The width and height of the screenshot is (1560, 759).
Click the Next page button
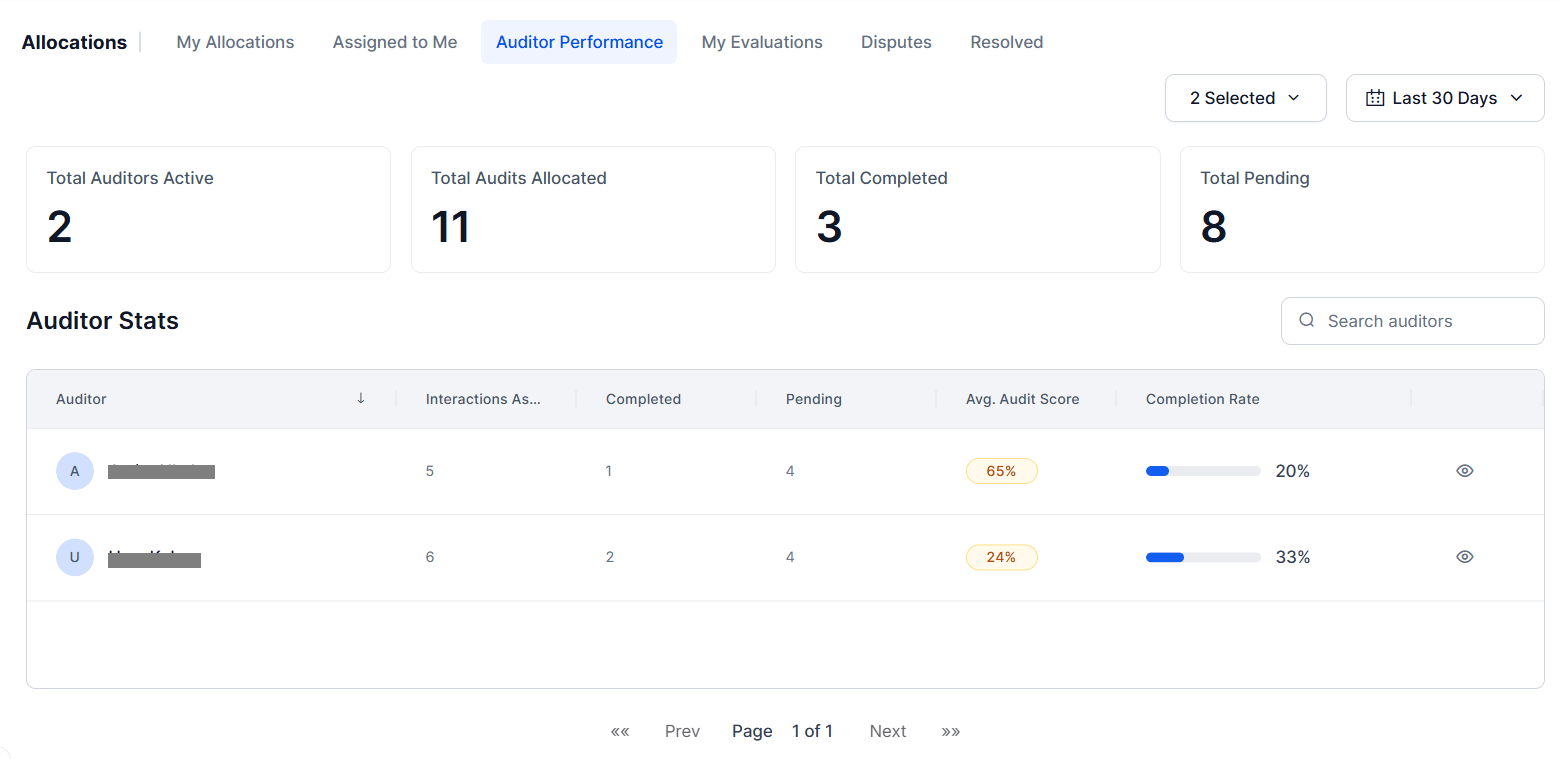[x=888, y=731]
